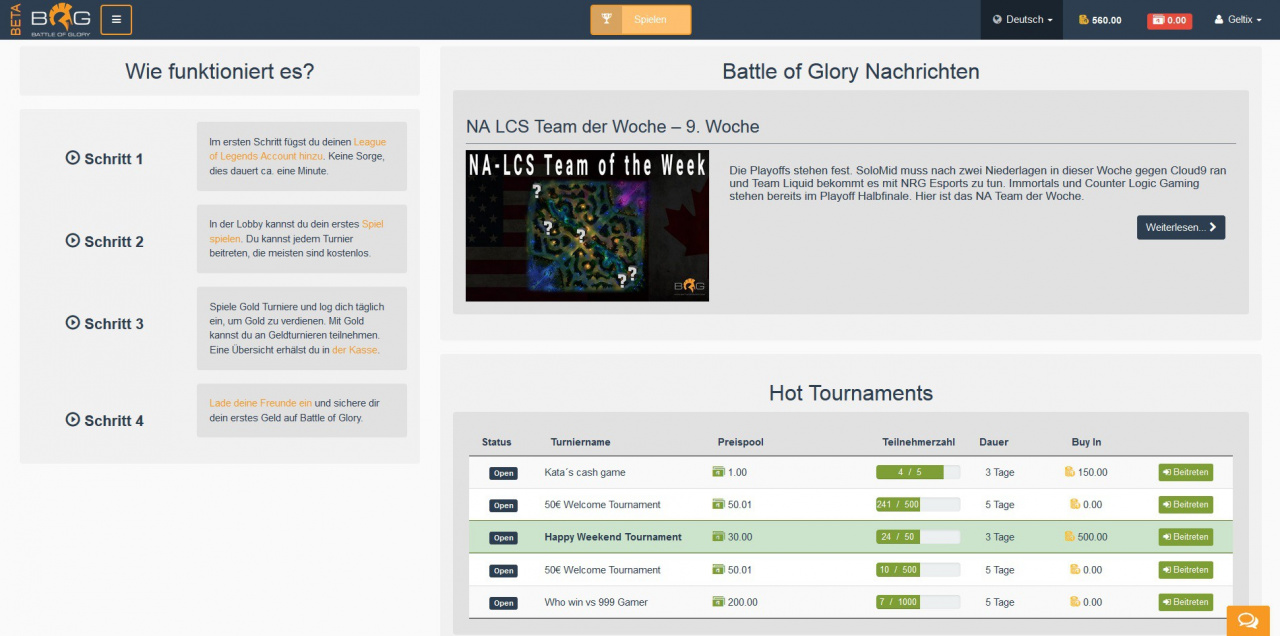Click the Schritt 1 step heading
Viewport: 1280px width, 636px height.
[104, 158]
